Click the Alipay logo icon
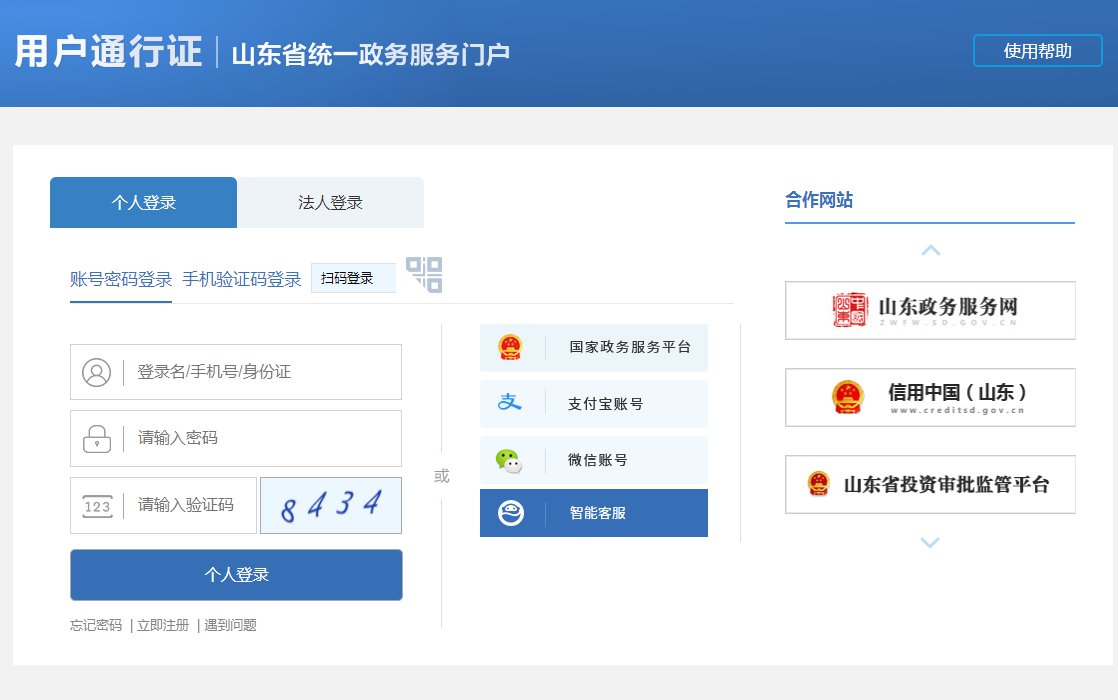 pyautogui.click(x=510, y=403)
